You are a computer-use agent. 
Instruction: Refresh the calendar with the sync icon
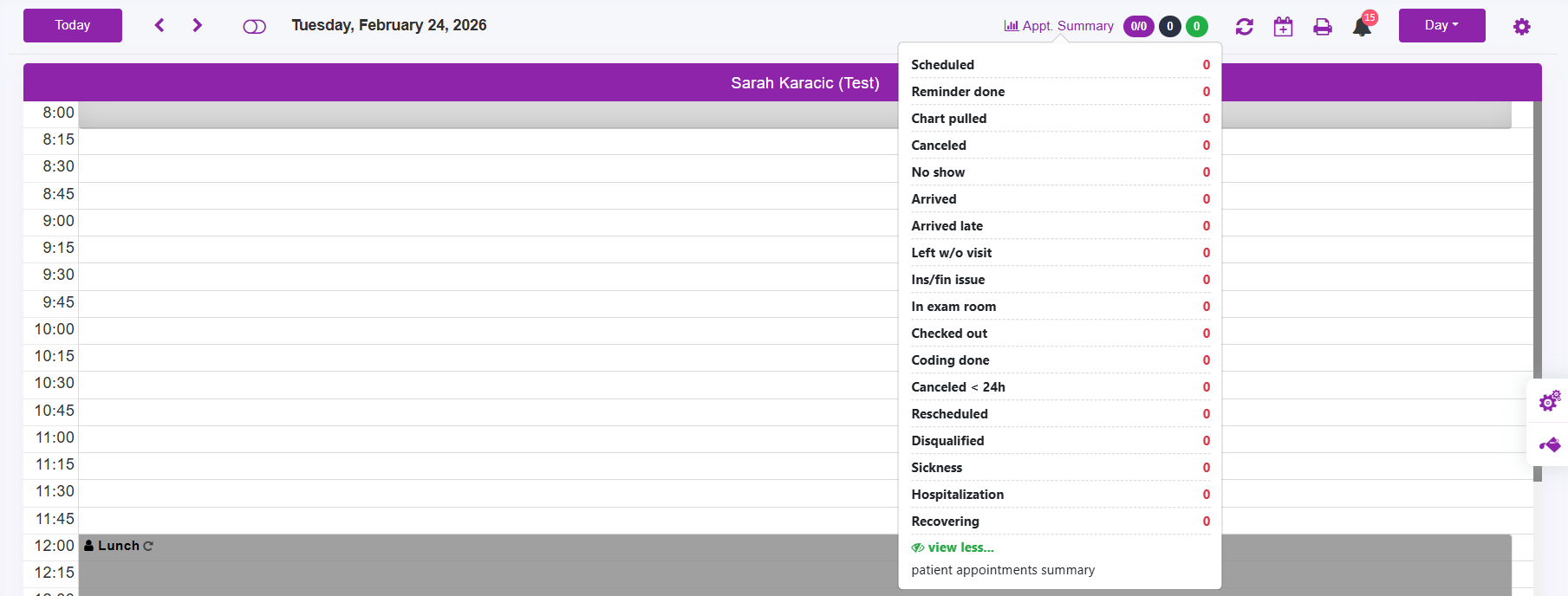(1244, 27)
